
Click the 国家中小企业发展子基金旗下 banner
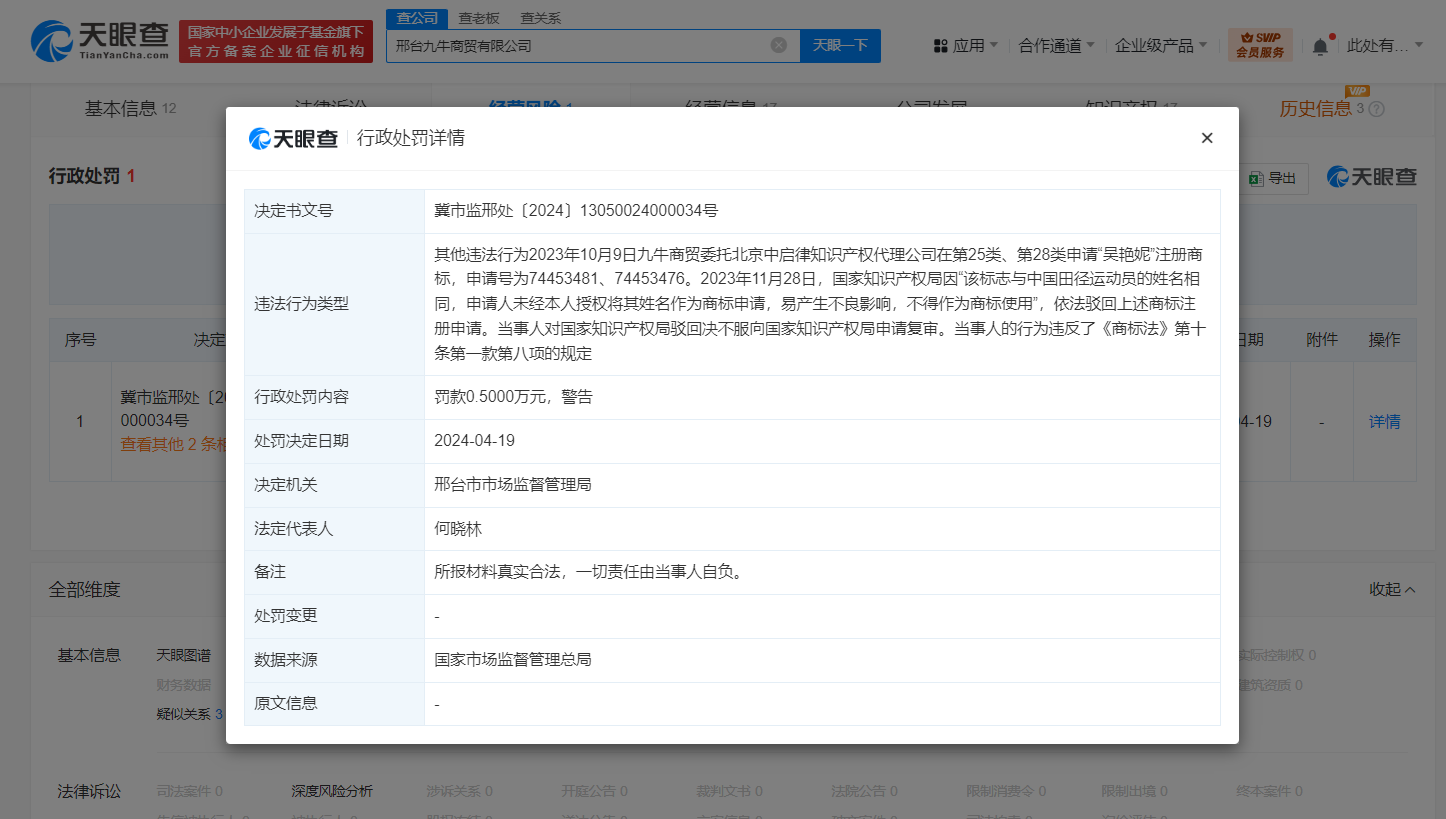276,41
